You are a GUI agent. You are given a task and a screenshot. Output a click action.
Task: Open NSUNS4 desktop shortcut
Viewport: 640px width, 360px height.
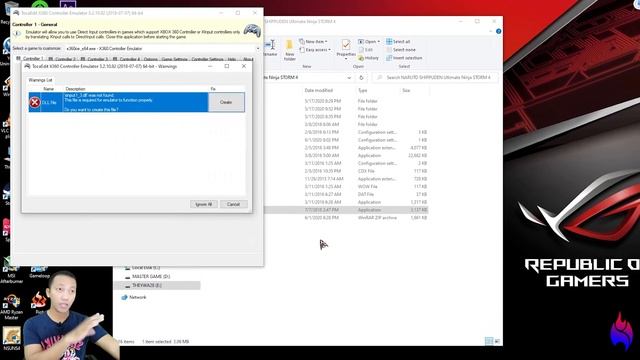pyautogui.click(x=11, y=339)
